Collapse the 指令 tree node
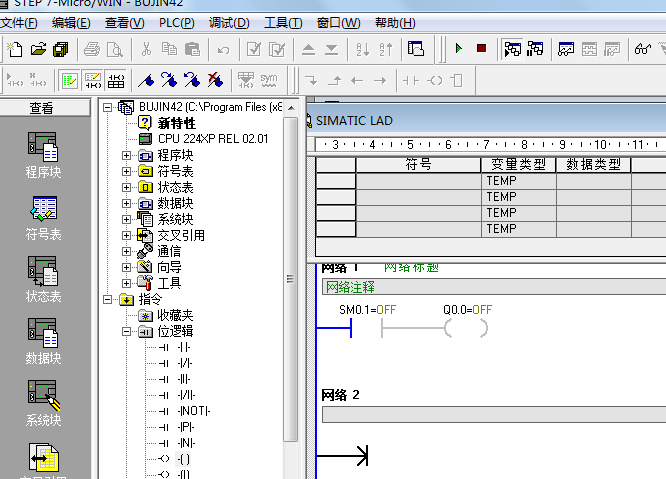Viewport: 666px width, 479px height. click(x=108, y=299)
